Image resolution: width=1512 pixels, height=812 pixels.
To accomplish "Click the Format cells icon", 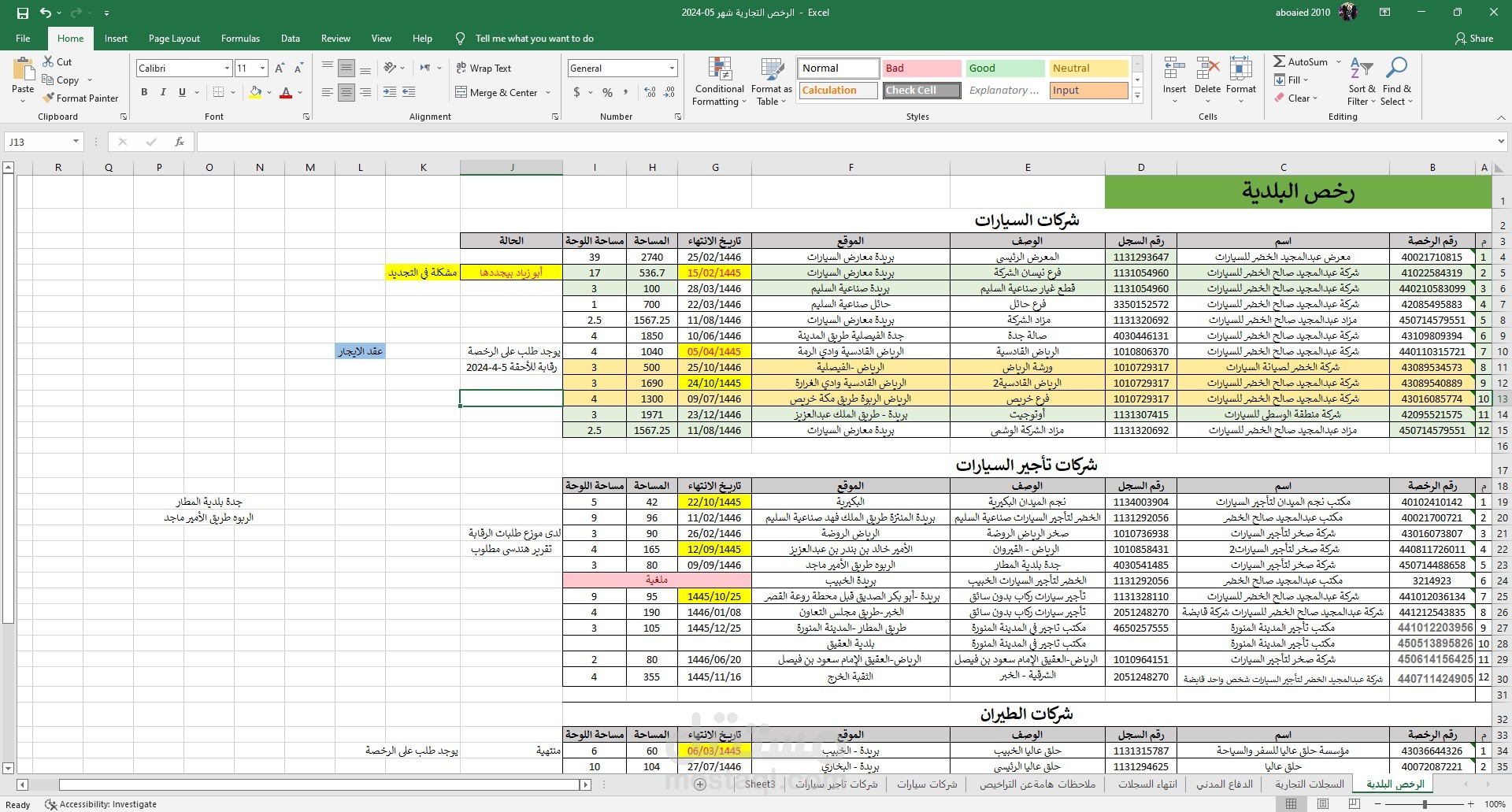I will click(x=1241, y=69).
